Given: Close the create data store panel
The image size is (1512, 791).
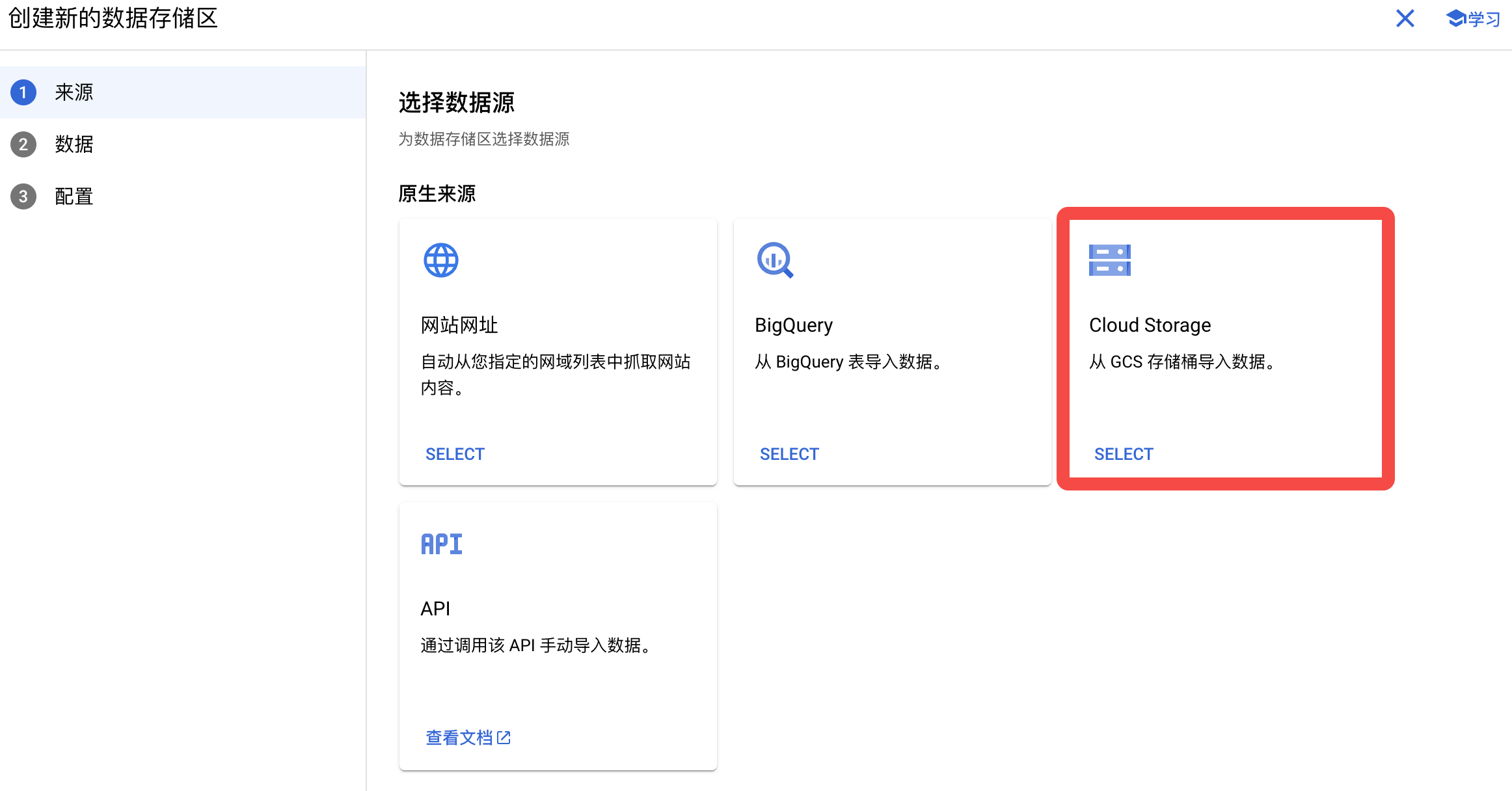Looking at the screenshot, I should tap(1405, 18).
